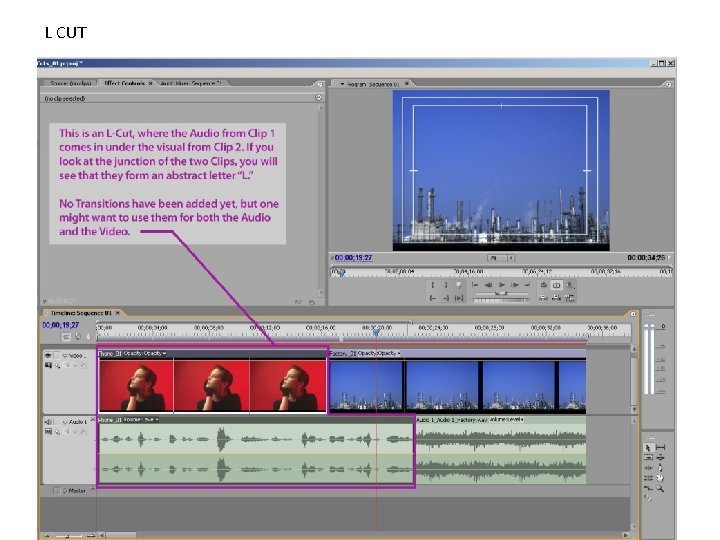Viewport: 720px width, 540px height.
Task: Collapse the Audio 1 track
Action: pyautogui.click(x=65, y=422)
